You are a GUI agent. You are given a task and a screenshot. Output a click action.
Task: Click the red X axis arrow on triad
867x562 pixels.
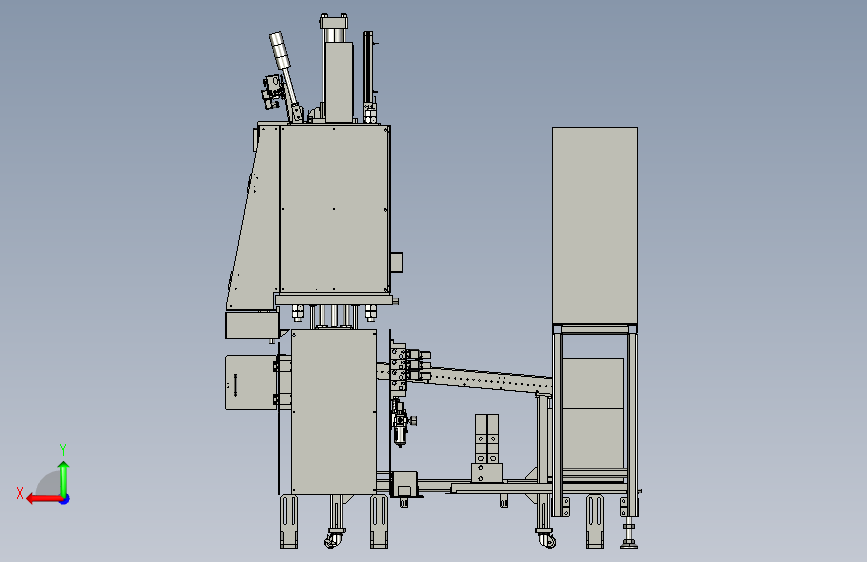[x=44, y=499]
